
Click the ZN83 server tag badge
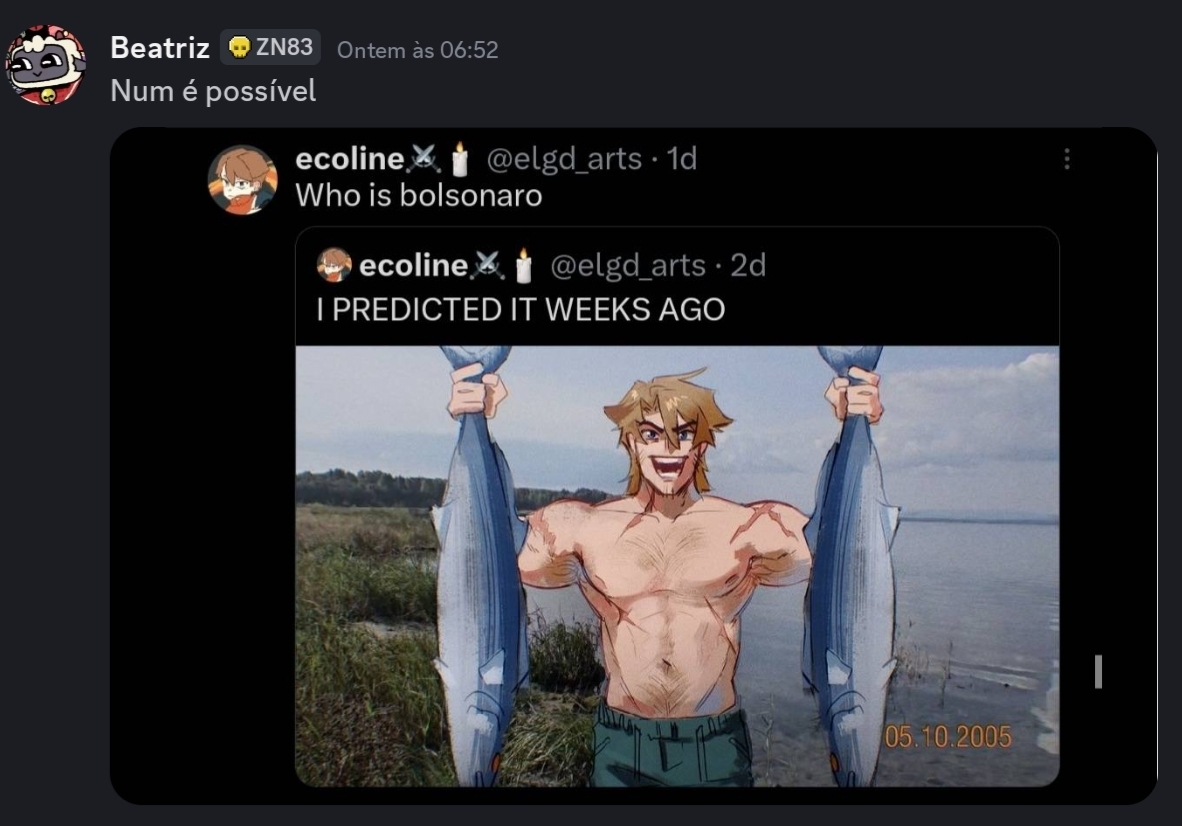(x=270, y=47)
